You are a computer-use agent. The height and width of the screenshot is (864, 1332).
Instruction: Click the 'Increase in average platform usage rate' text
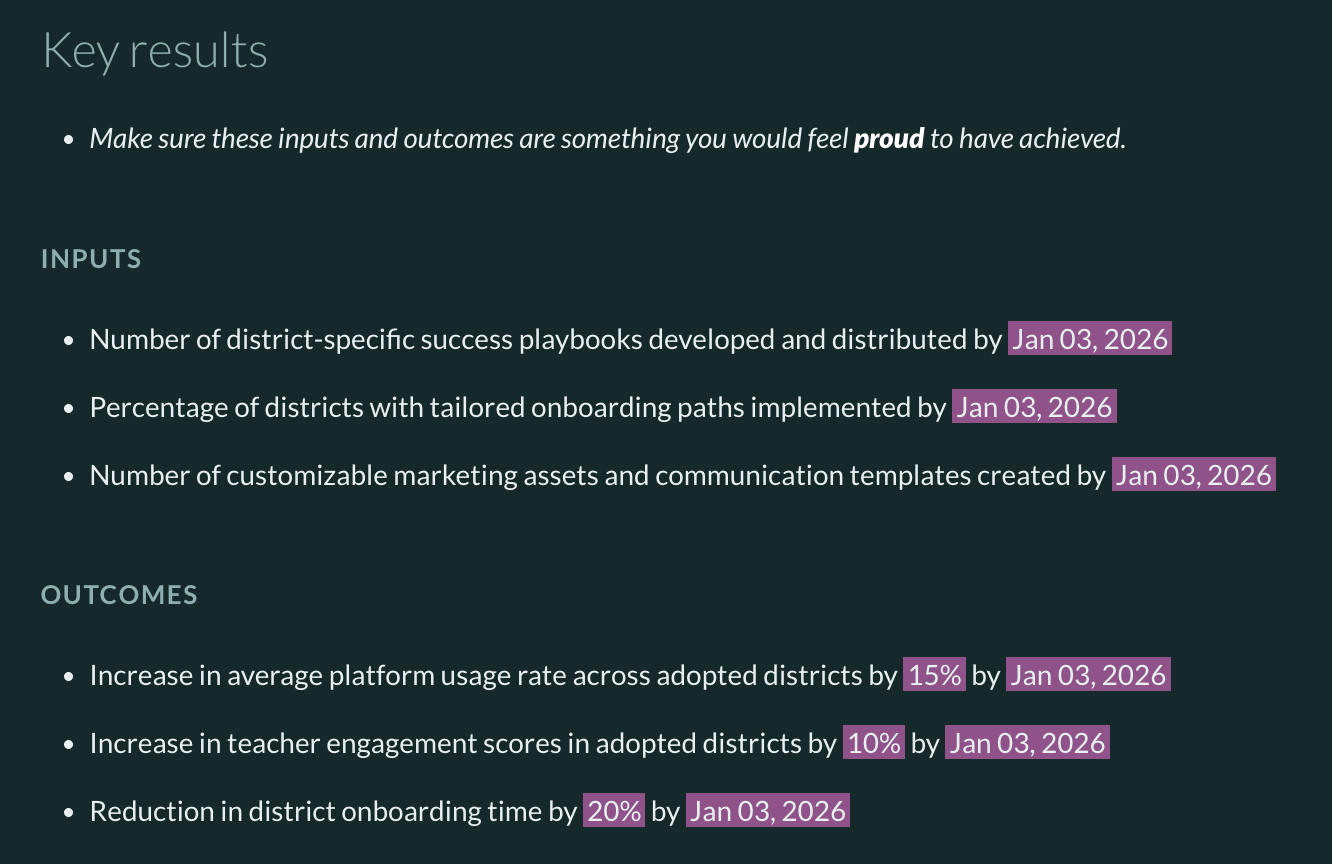click(328, 676)
